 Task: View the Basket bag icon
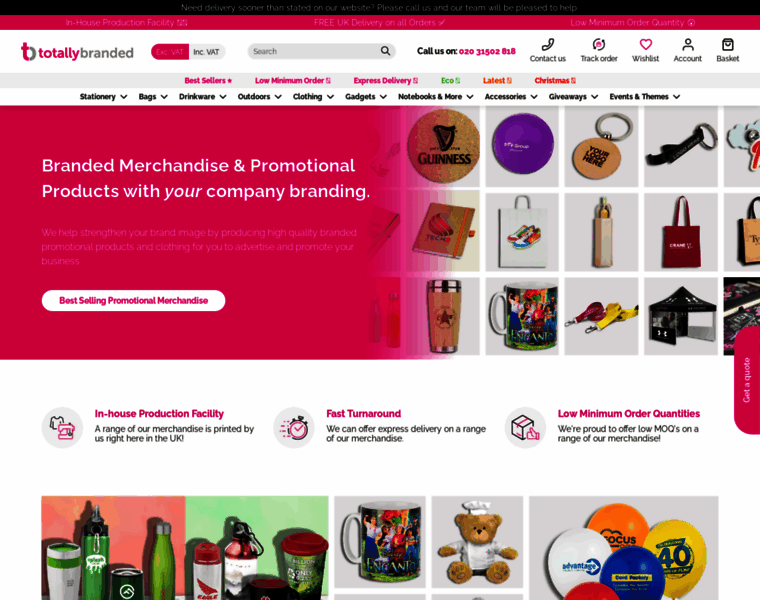[728, 45]
